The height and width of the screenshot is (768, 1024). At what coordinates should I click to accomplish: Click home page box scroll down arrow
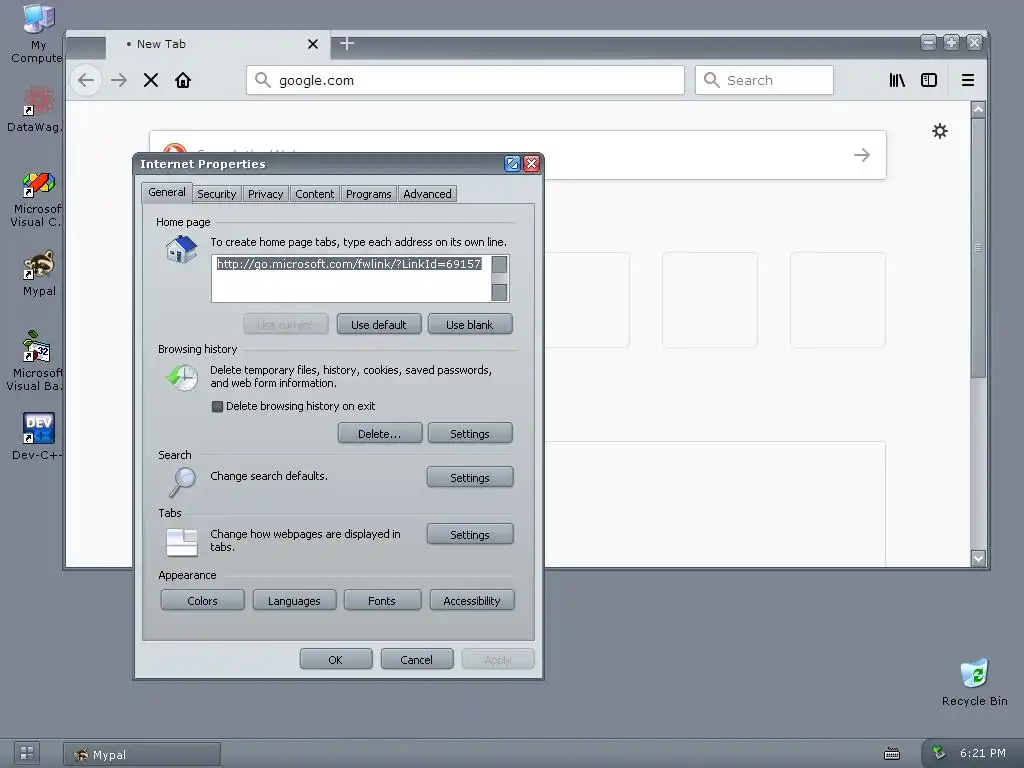(500, 292)
